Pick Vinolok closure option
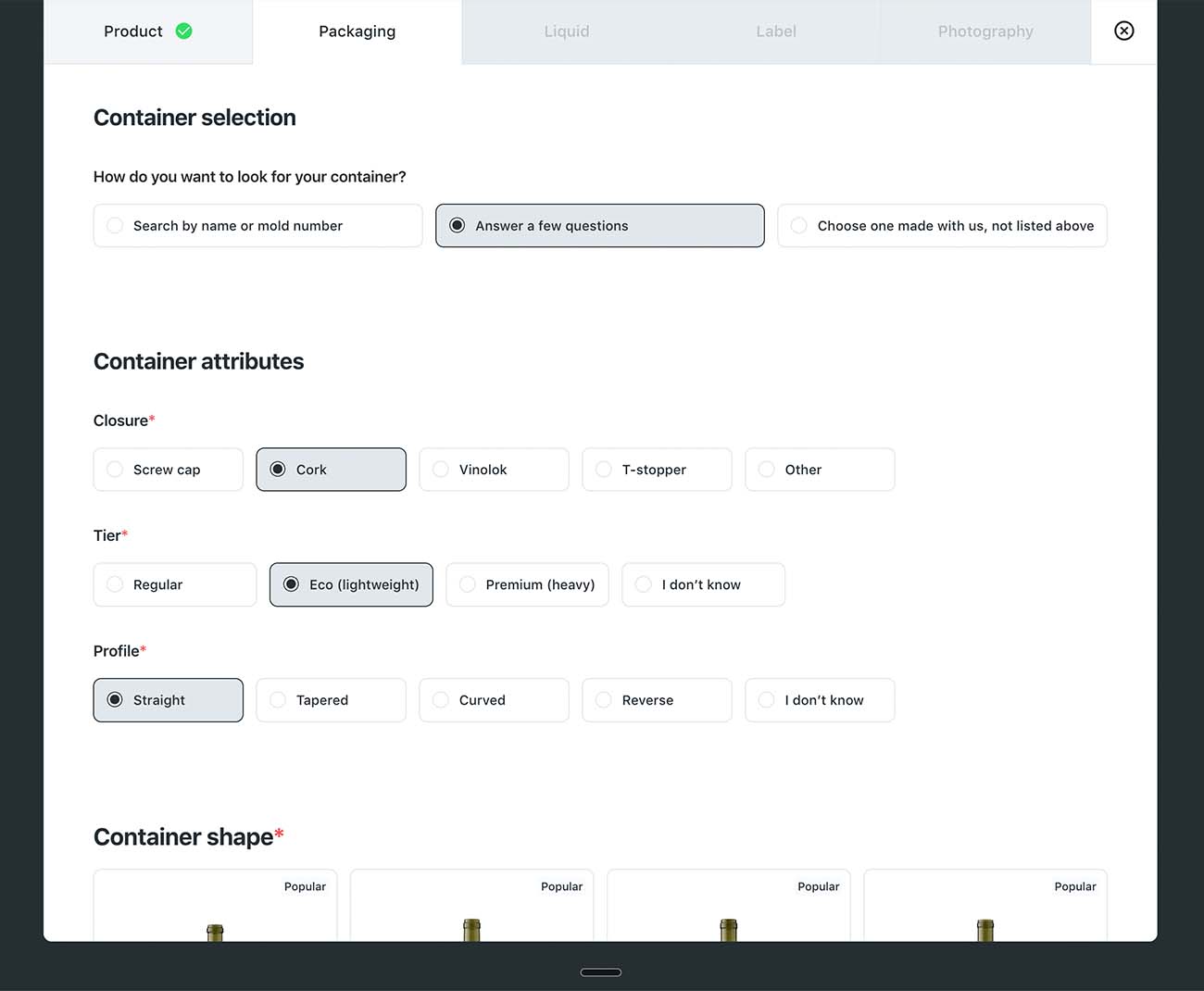 coord(494,470)
